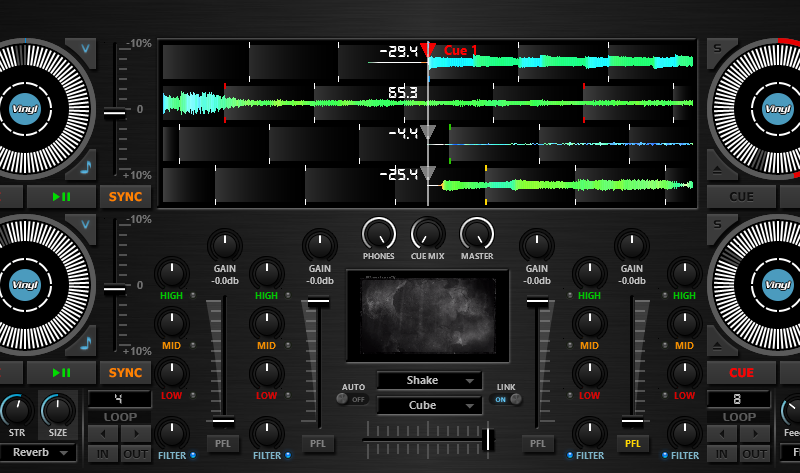
Task: Click the V button on the lower-left deck
Action: click(85, 225)
